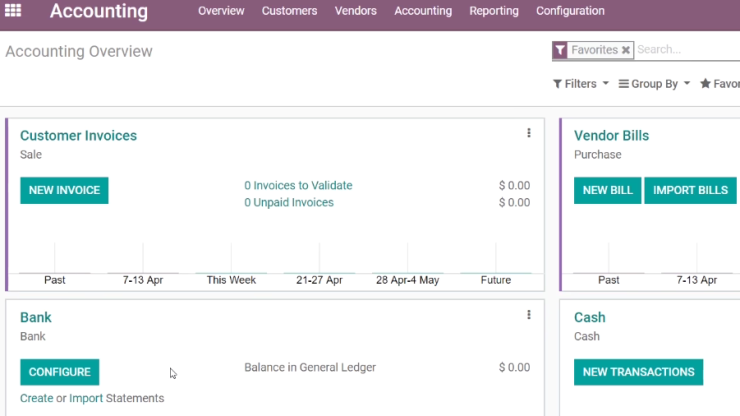Open the Vendors menu
Screen dimensions: 740x416
[355, 11]
